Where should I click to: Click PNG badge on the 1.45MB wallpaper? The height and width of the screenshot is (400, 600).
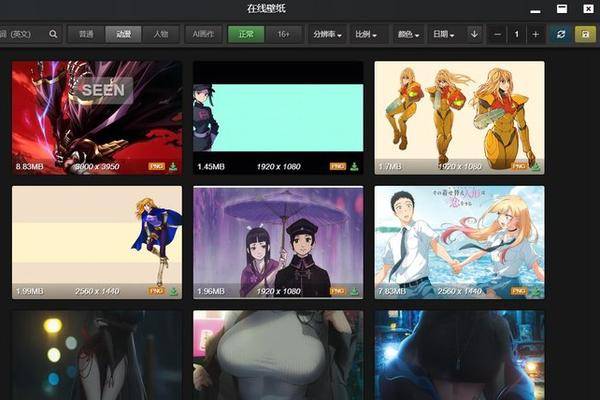pos(338,166)
